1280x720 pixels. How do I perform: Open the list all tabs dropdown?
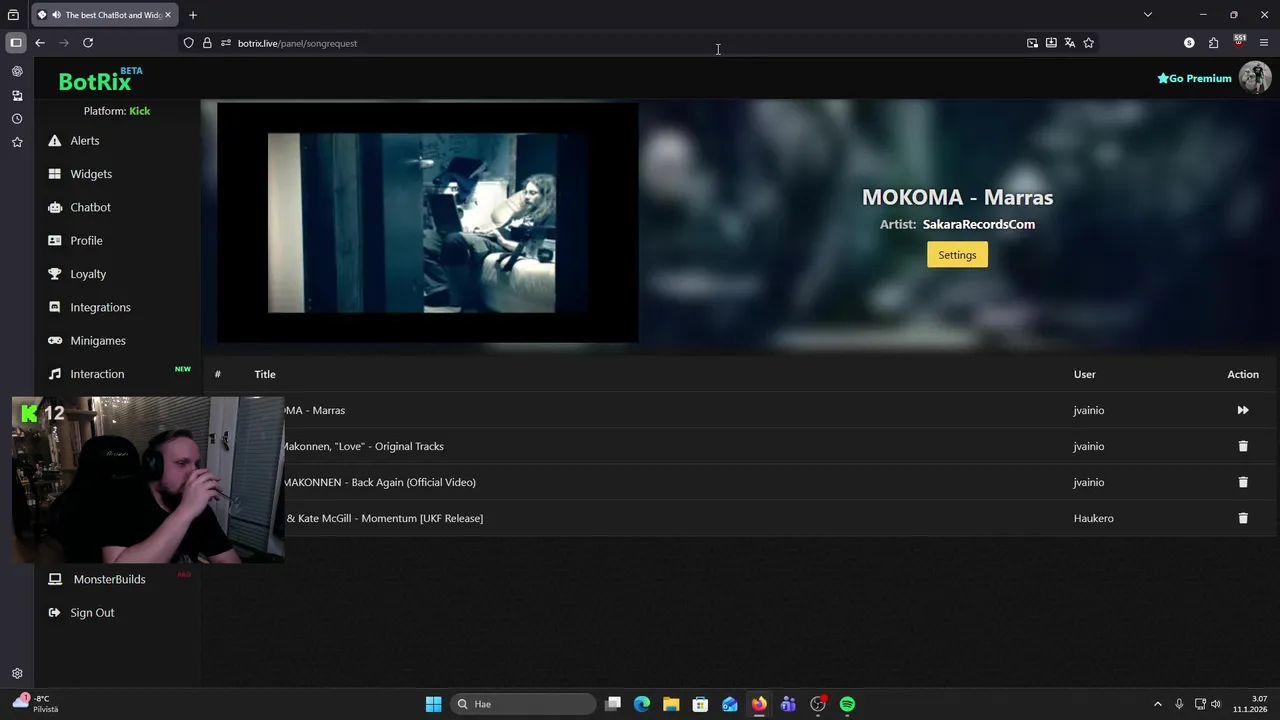1148,15
